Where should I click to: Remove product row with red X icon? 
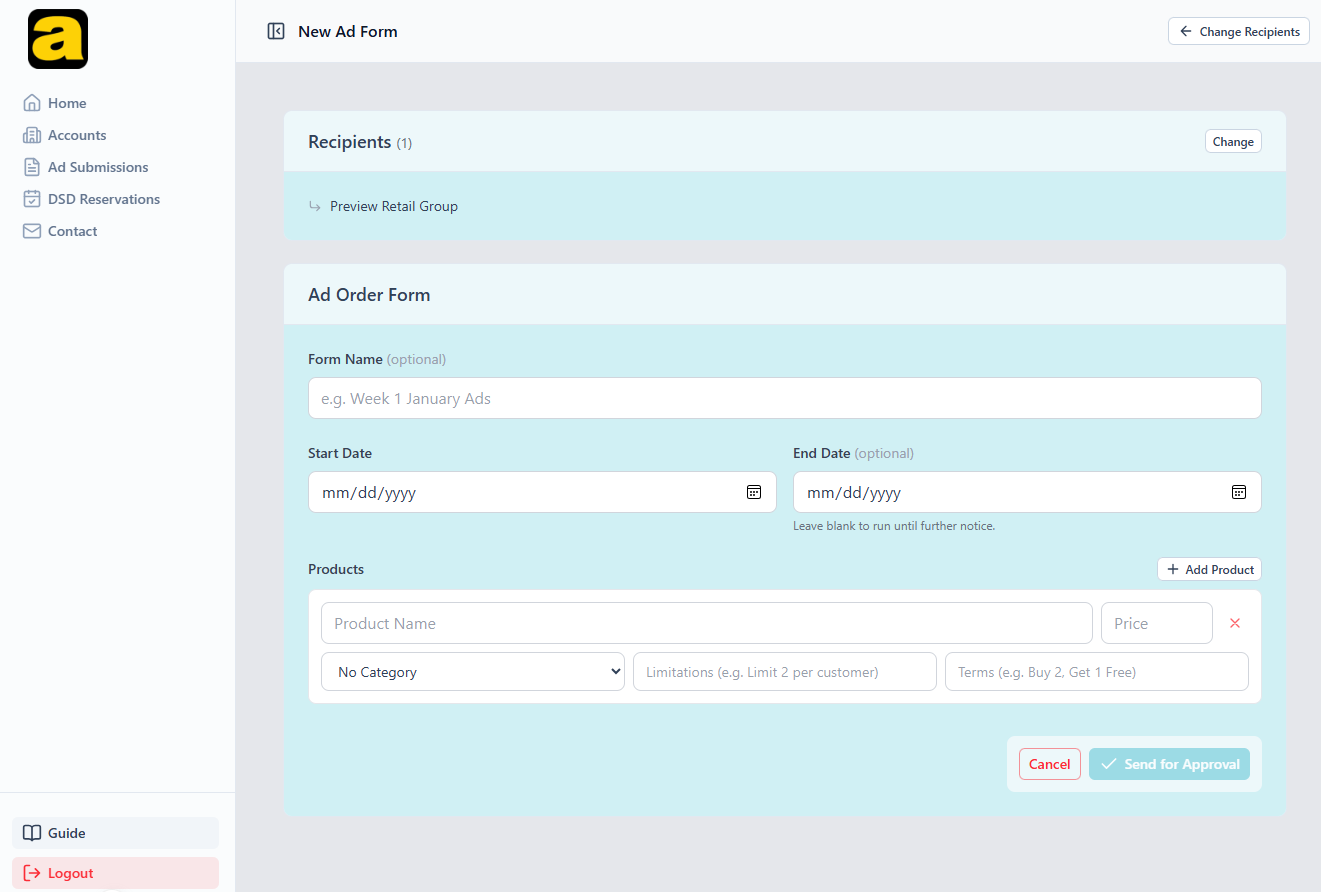1235,623
